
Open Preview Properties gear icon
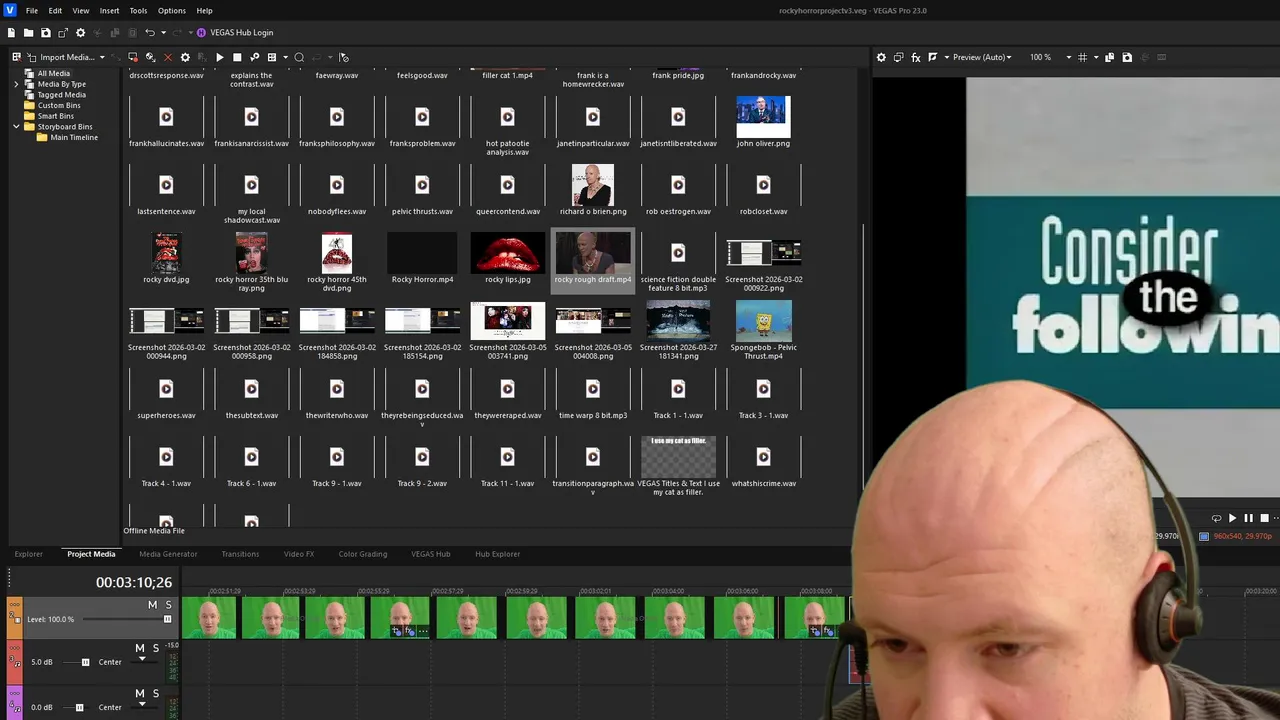881,57
